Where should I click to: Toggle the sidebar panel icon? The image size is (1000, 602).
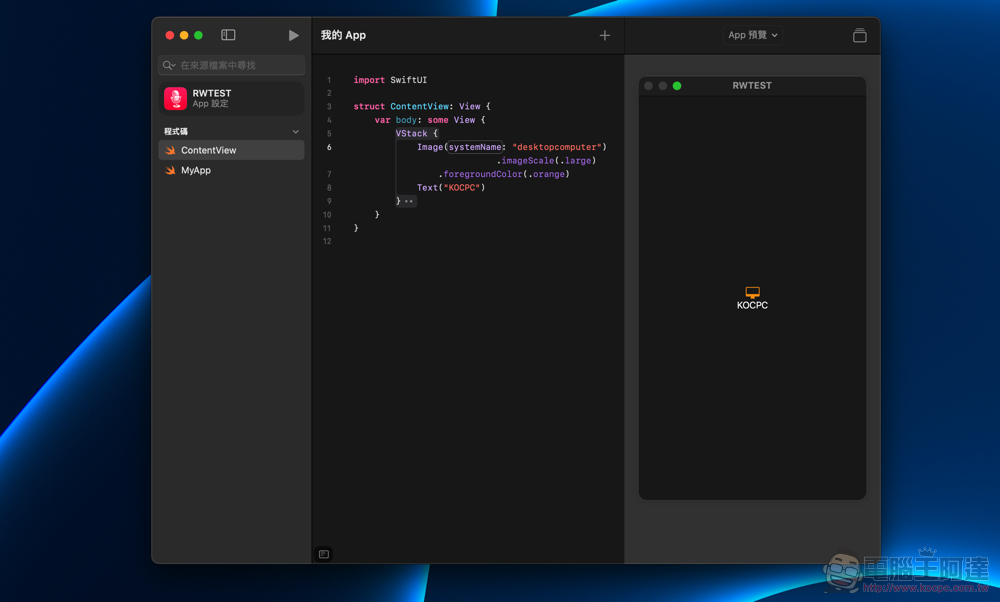click(228, 35)
